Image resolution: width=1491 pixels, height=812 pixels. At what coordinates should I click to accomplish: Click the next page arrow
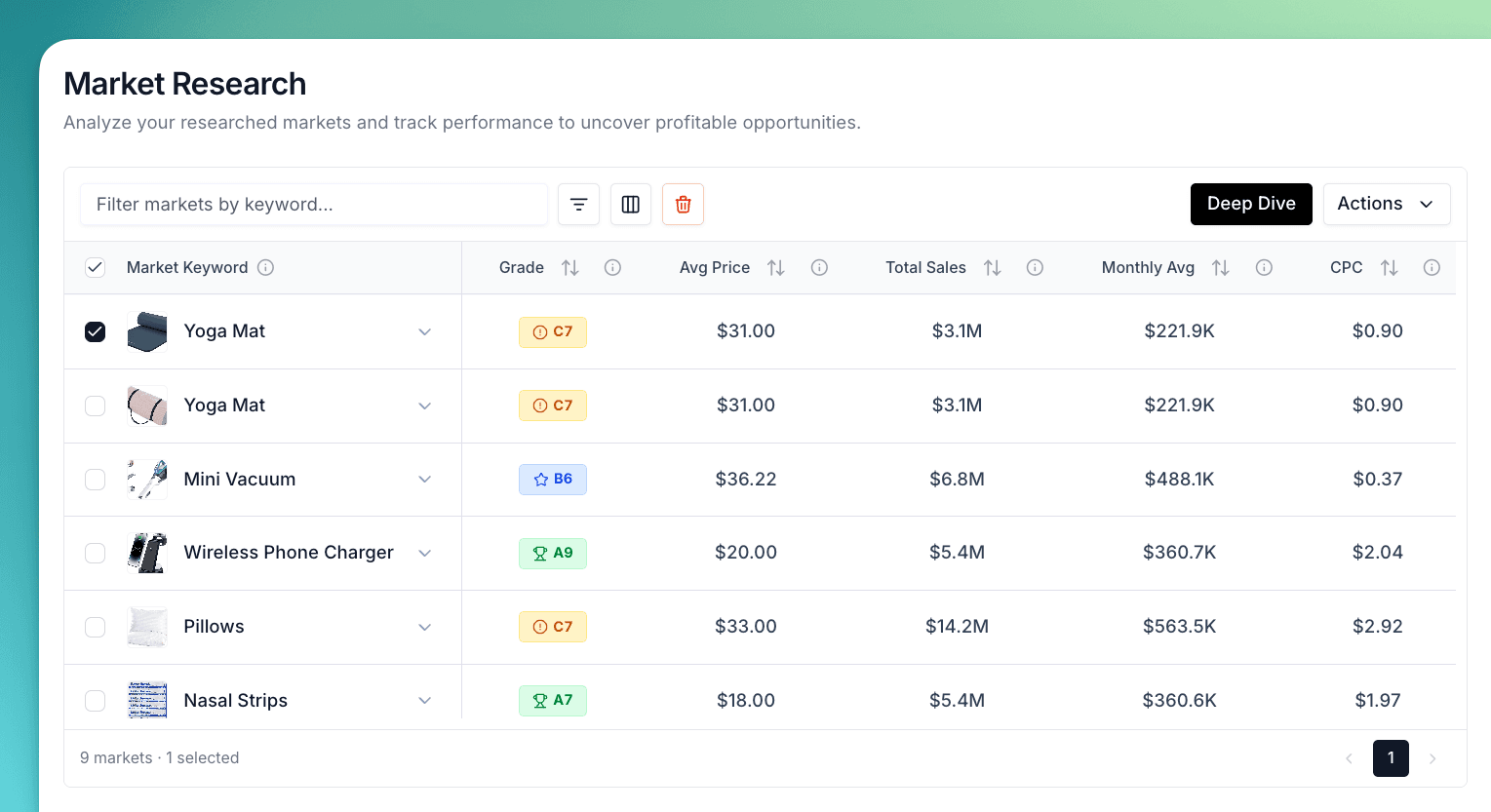coord(1432,757)
